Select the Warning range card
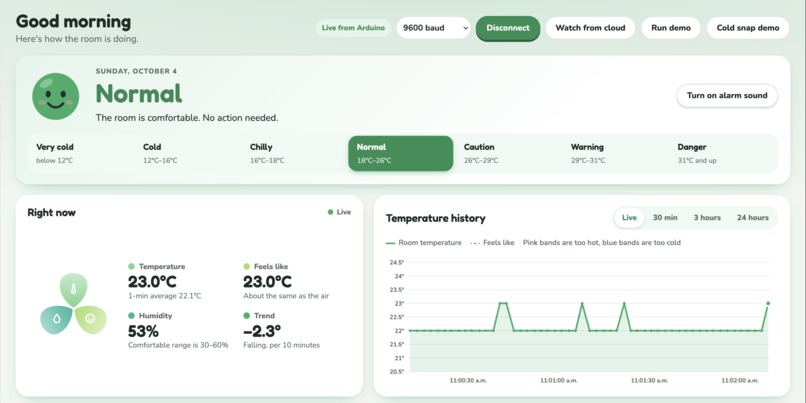This screenshot has height=403, width=806. tap(615, 153)
